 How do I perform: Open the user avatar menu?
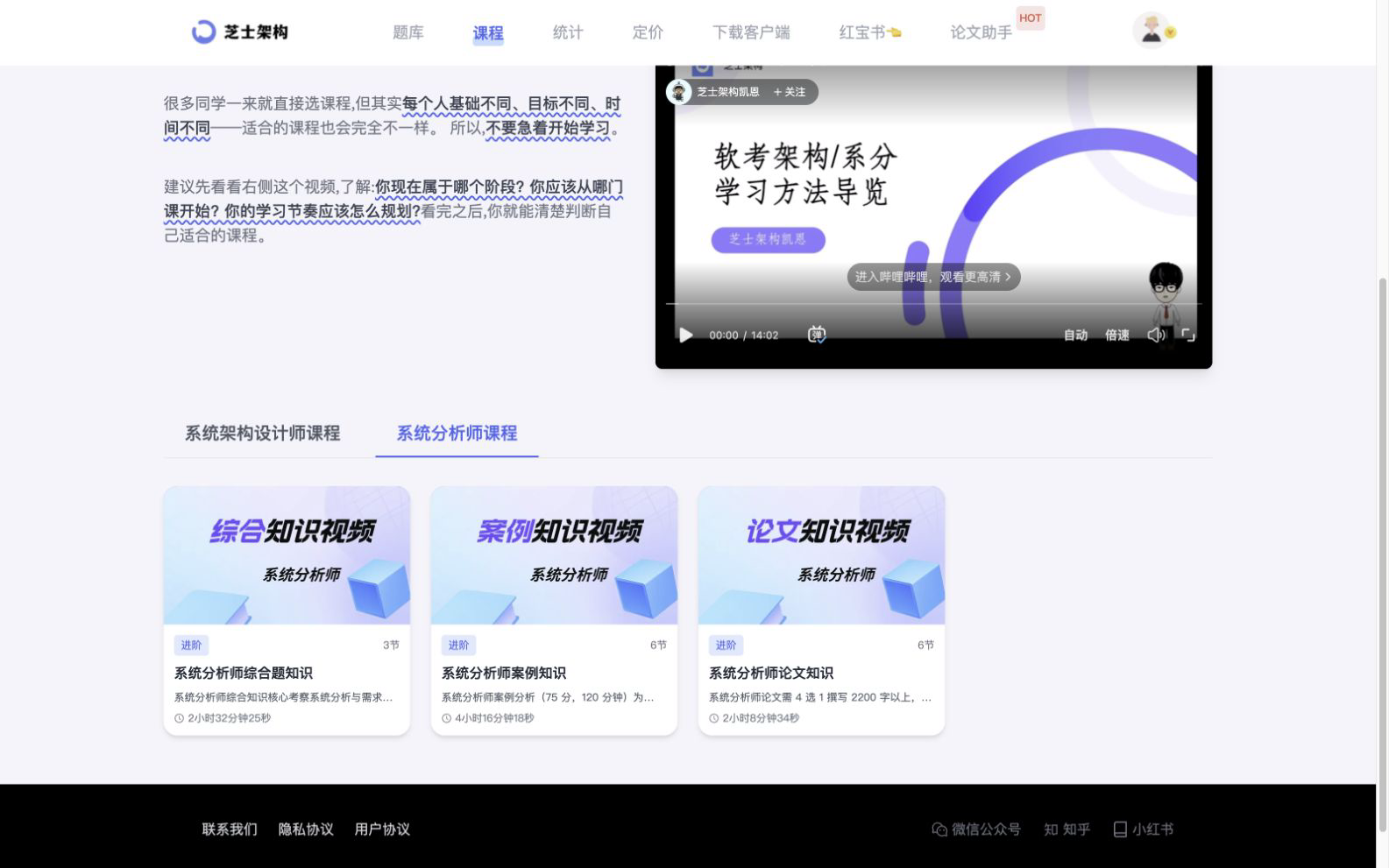1152,31
